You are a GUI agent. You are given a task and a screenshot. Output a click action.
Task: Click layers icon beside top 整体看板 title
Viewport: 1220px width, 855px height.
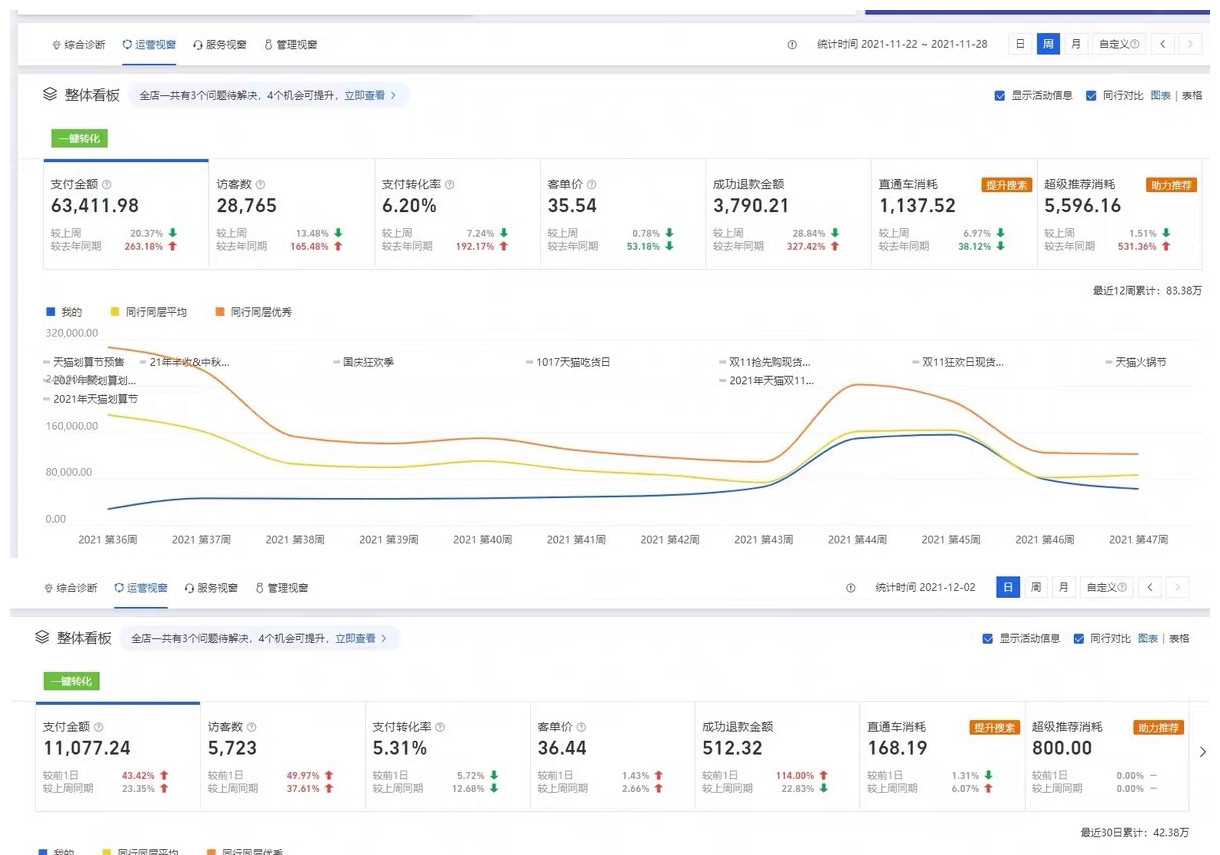[x=50, y=95]
